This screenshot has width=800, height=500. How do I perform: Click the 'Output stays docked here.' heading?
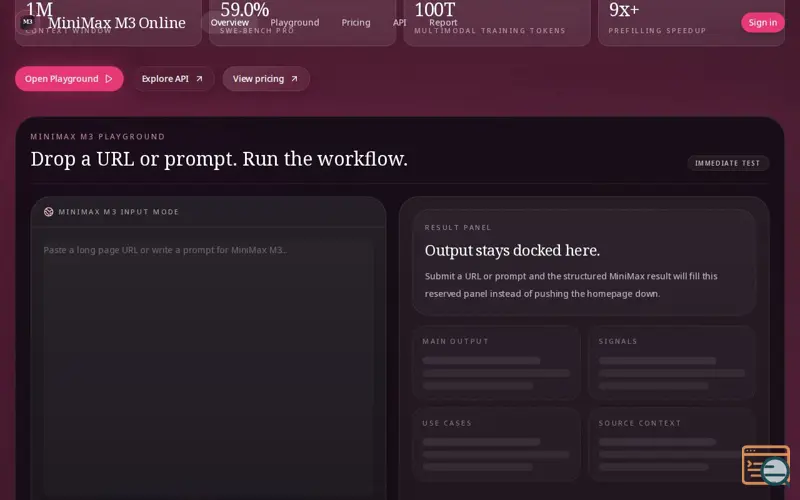[512, 251]
